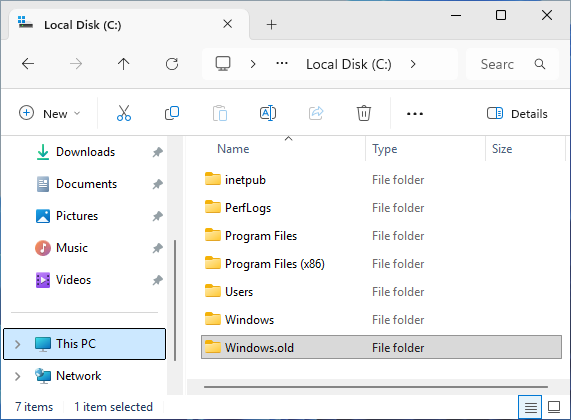Switch to large thumbnails view layout
This screenshot has width=571, height=420.
(554, 407)
